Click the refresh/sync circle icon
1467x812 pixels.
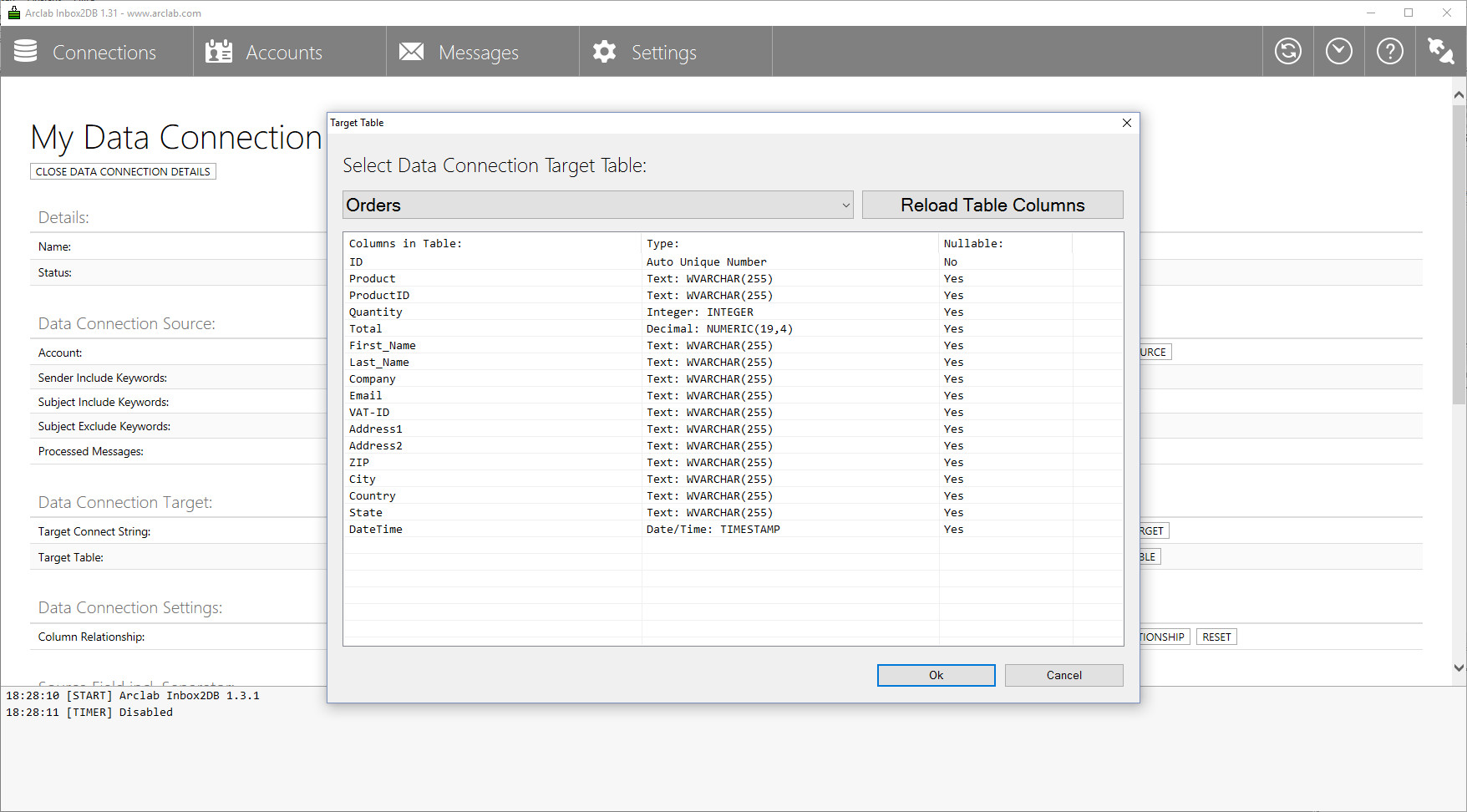(1288, 52)
